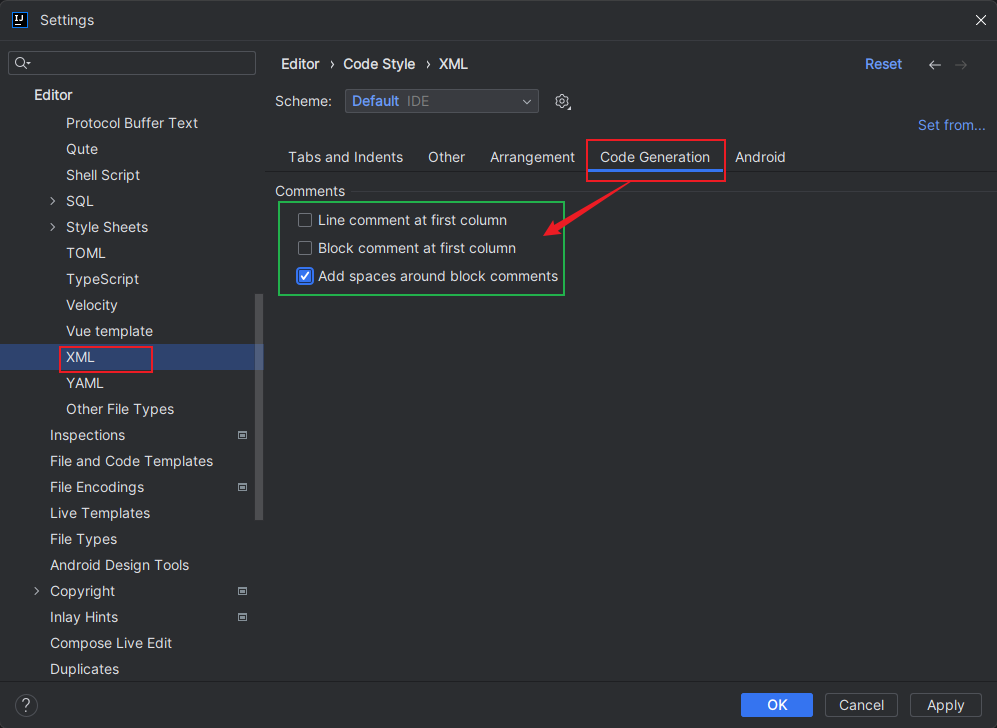Click the project-level icon beside File Encodings
Viewport: 997px width, 728px height.
point(242,488)
